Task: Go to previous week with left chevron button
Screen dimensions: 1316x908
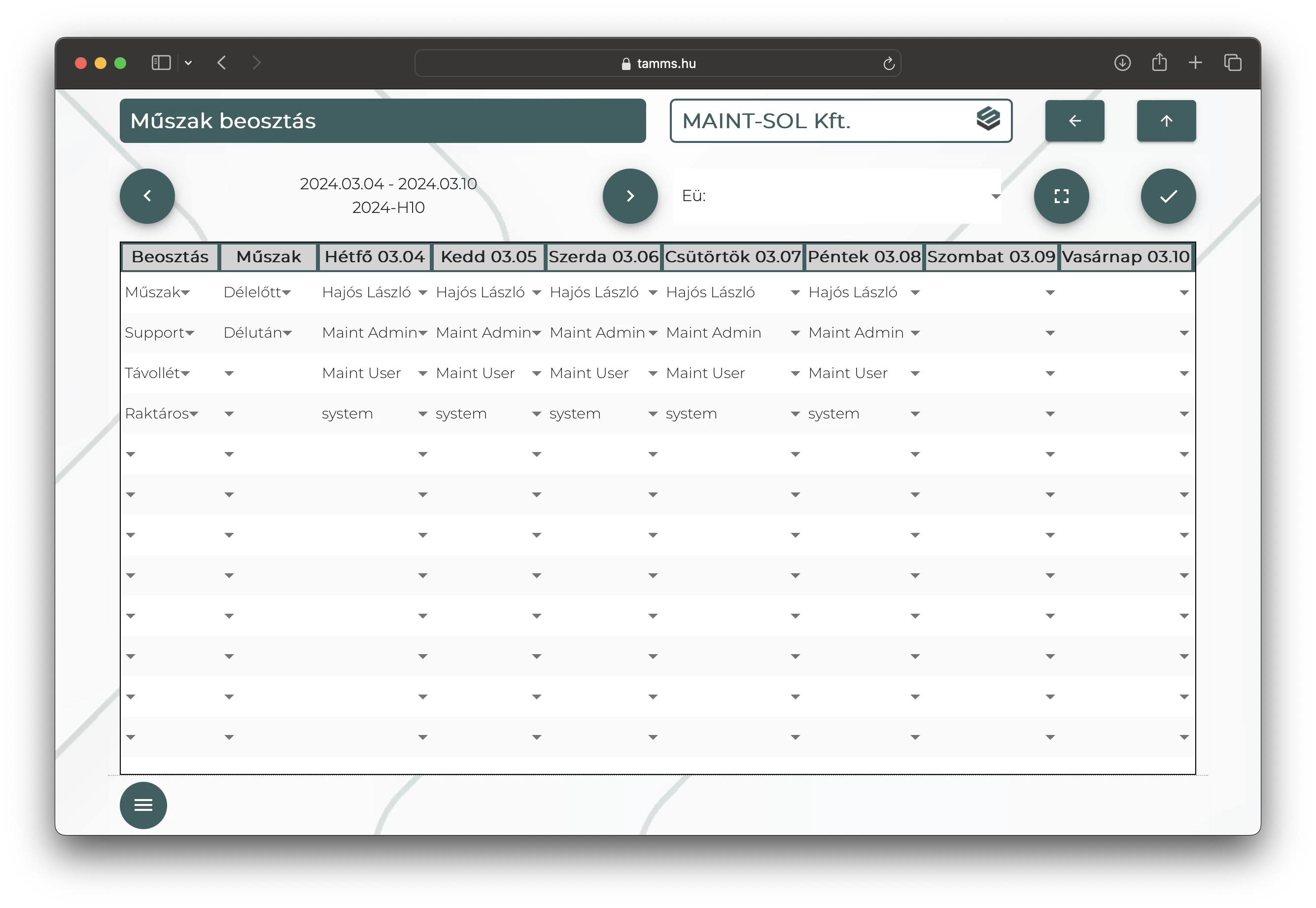Action: point(147,196)
